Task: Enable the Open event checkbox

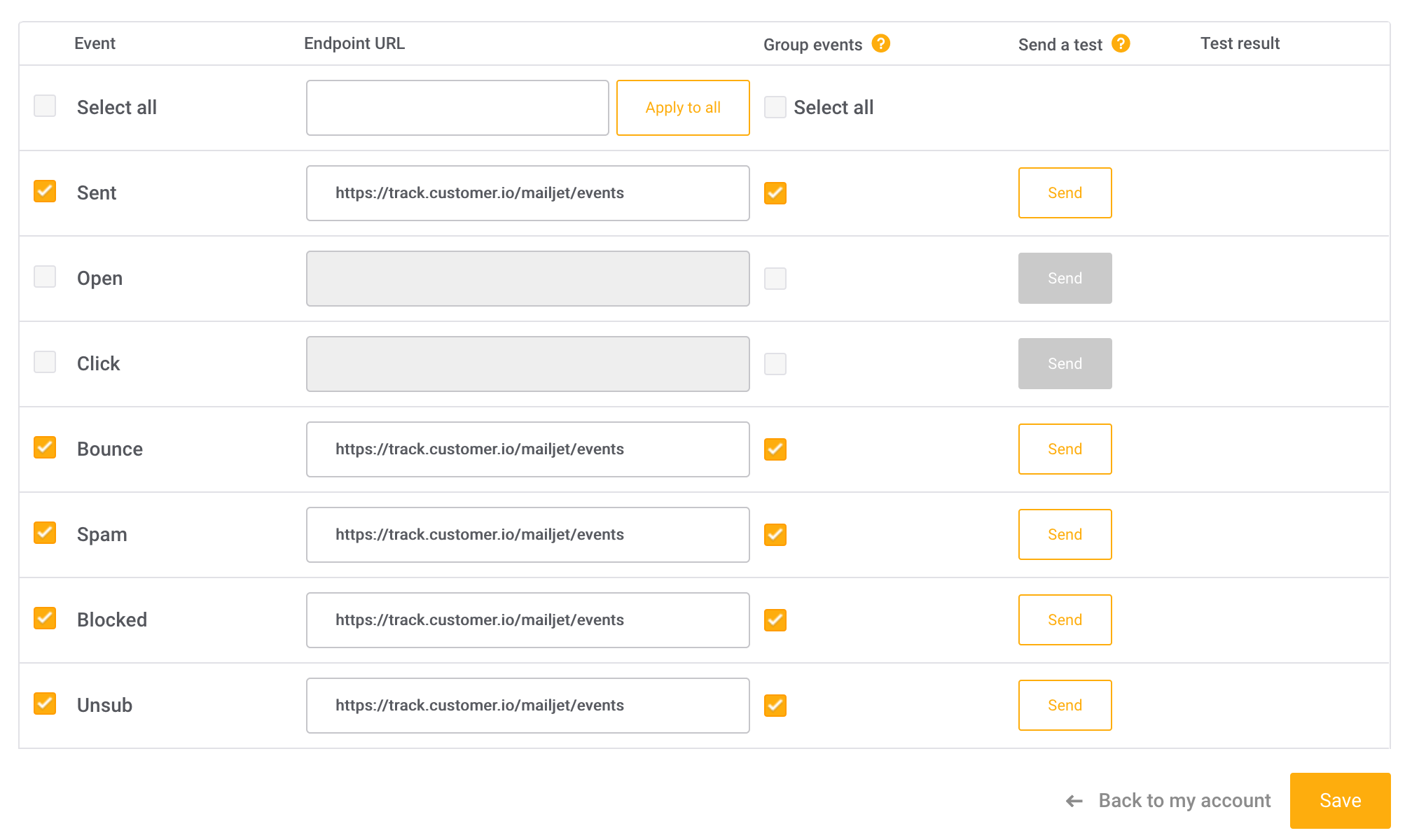Action: tap(45, 276)
